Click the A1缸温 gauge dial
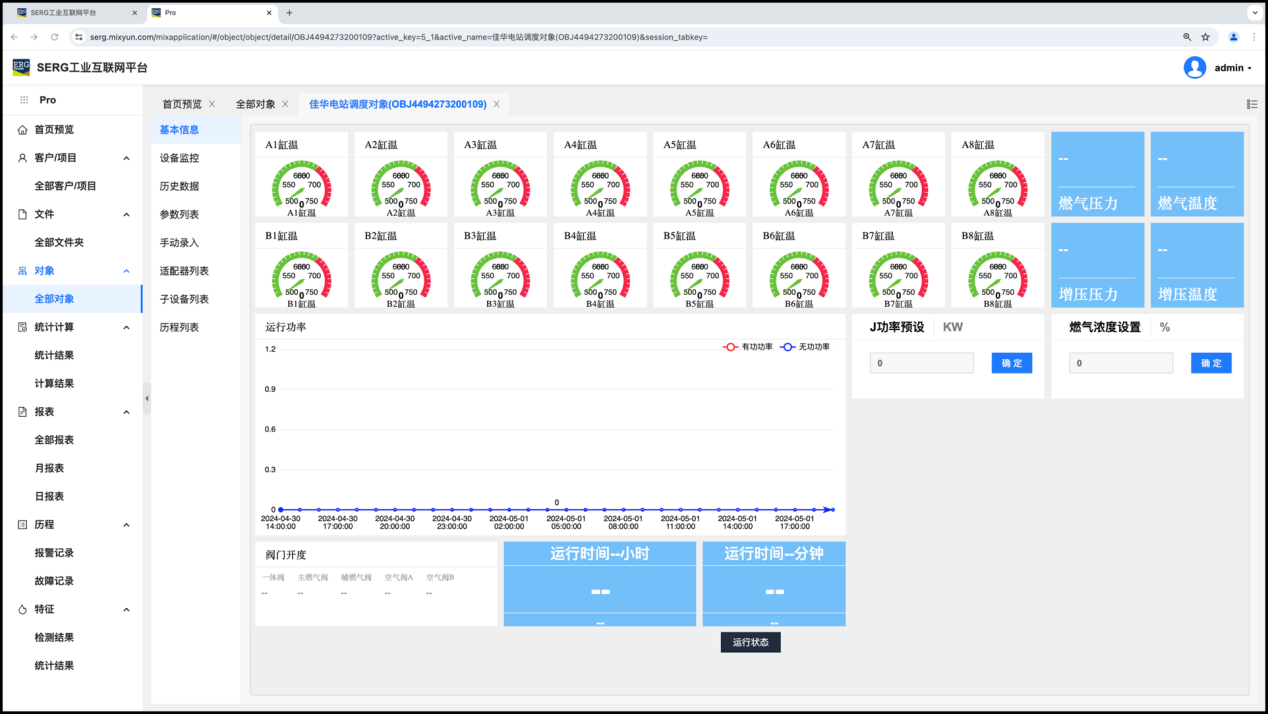 [x=301, y=185]
